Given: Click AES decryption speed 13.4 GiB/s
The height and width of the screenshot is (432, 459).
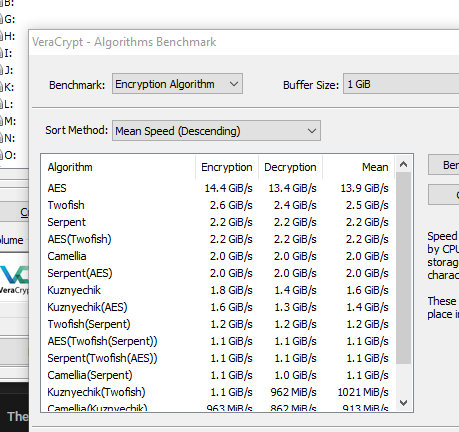Looking at the screenshot, I should (x=292, y=188).
